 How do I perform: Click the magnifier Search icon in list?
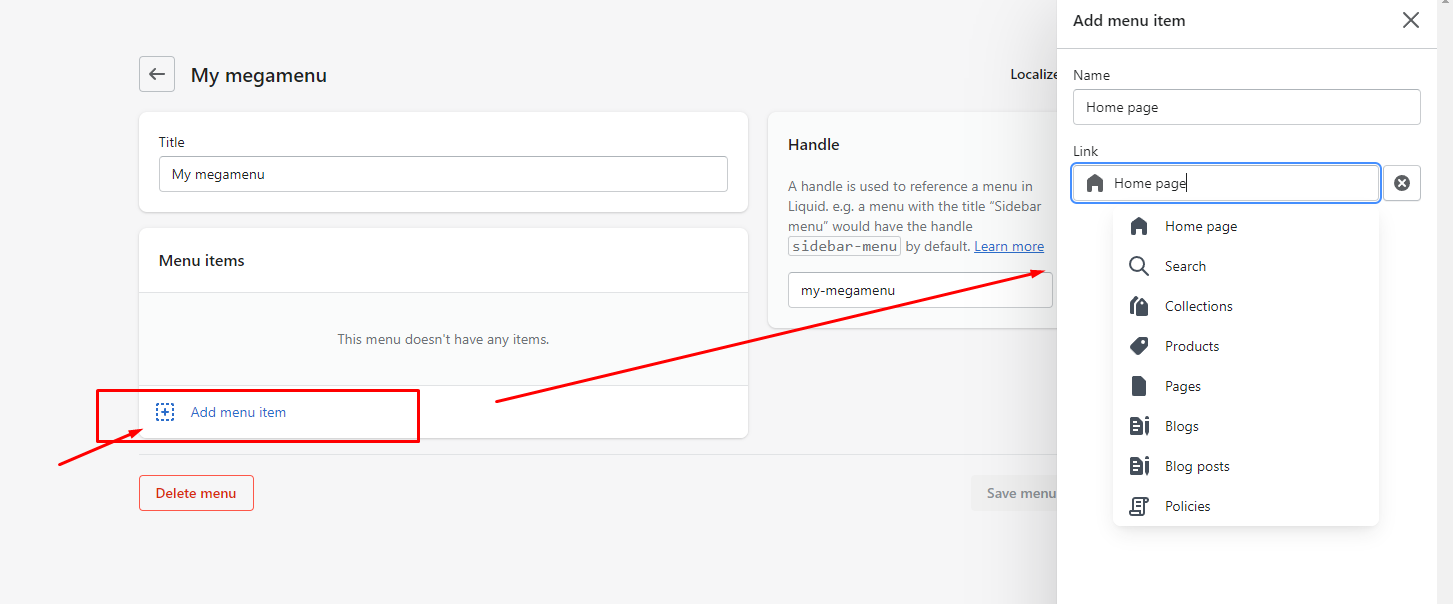click(1138, 267)
